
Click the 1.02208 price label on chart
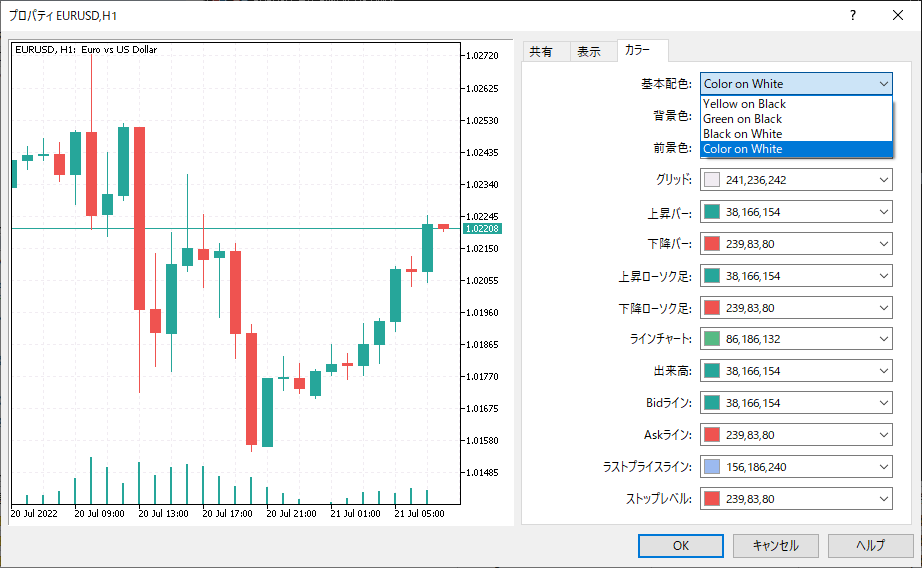pos(482,228)
